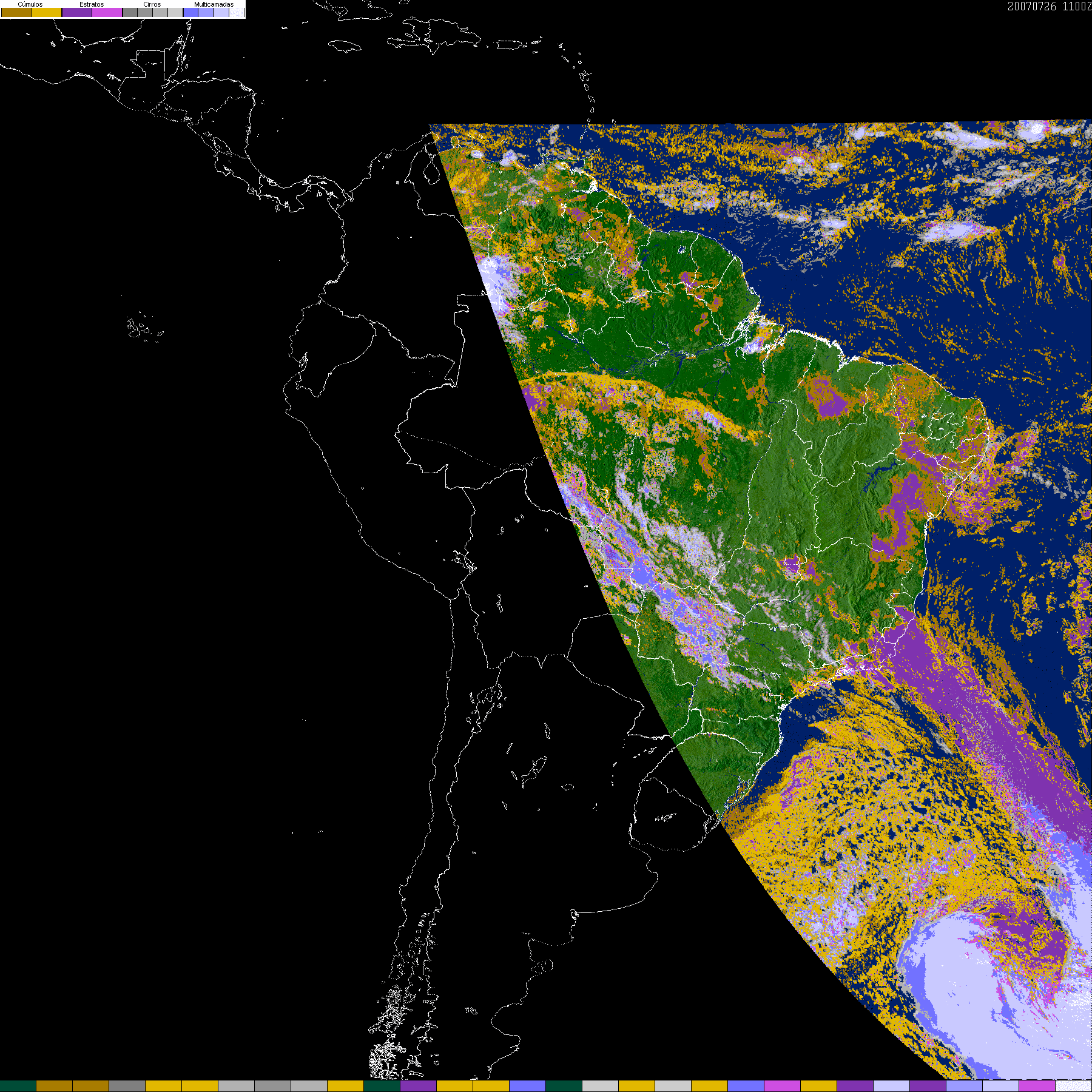Select the Estratos legend label

92,4
